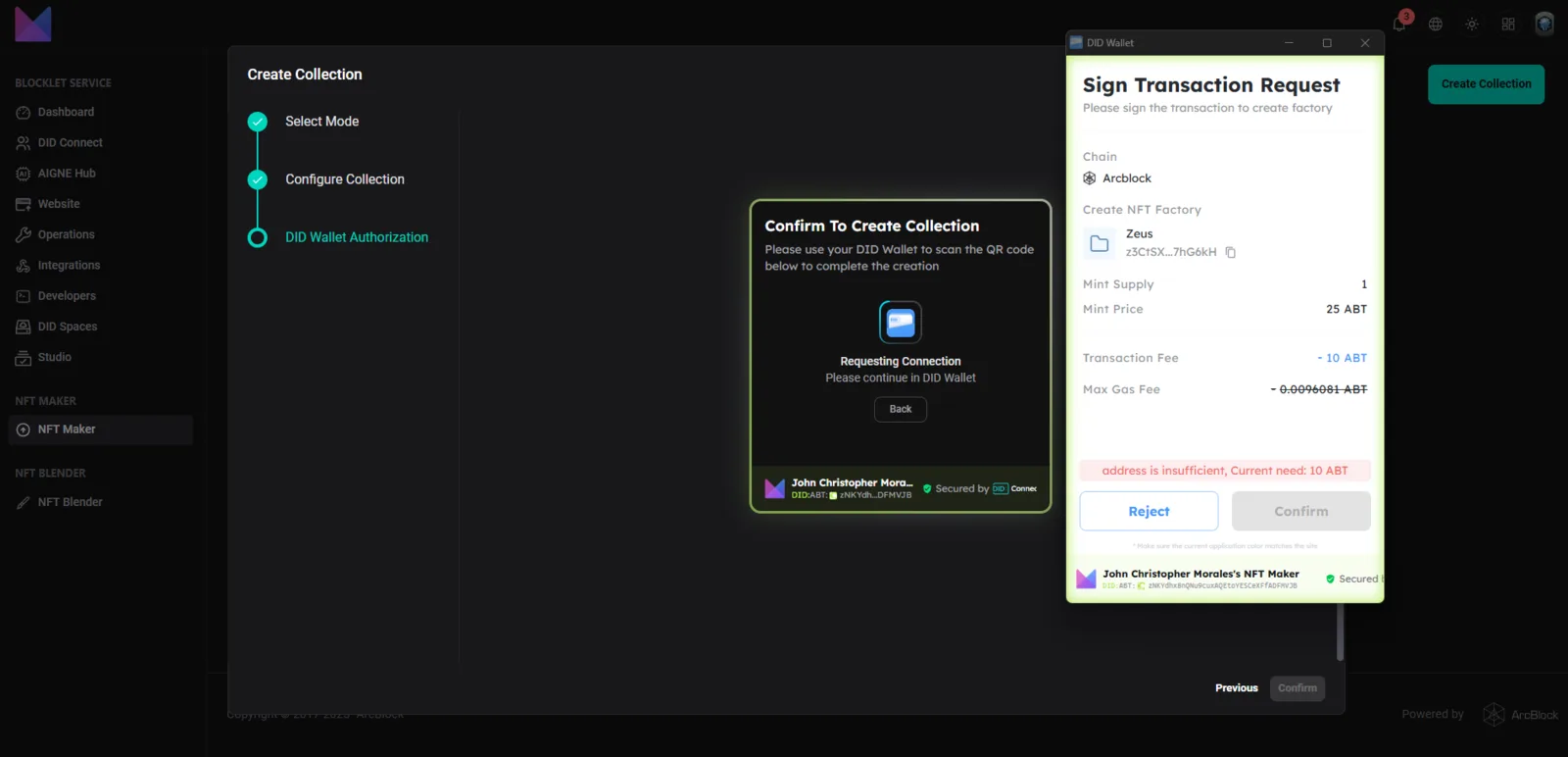The width and height of the screenshot is (1568, 757).
Task: Click the Select Mode step checkmark circle
Action: tap(258, 122)
